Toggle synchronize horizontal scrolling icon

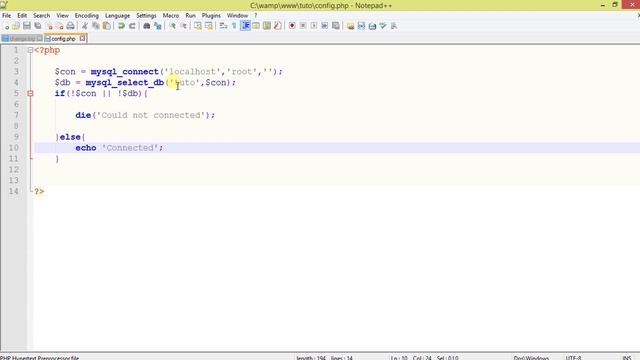(x=209, y=26)
